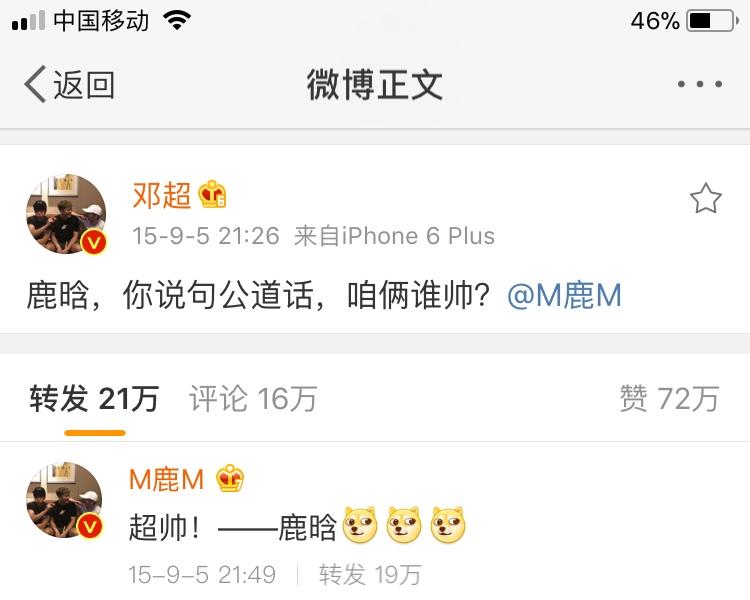Tap the first doge emoji in the reply

click(360, 525)
